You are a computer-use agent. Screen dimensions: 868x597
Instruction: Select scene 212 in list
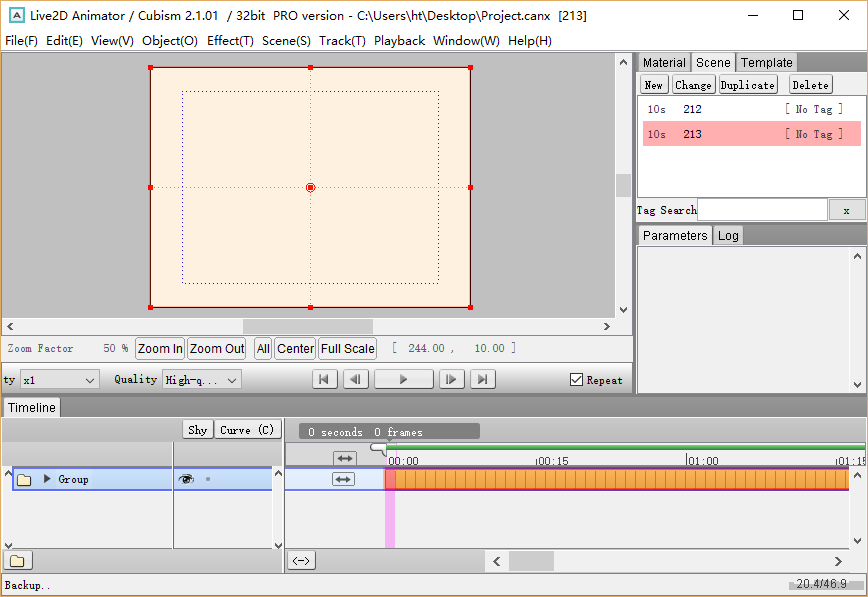[x=752, y=109]
